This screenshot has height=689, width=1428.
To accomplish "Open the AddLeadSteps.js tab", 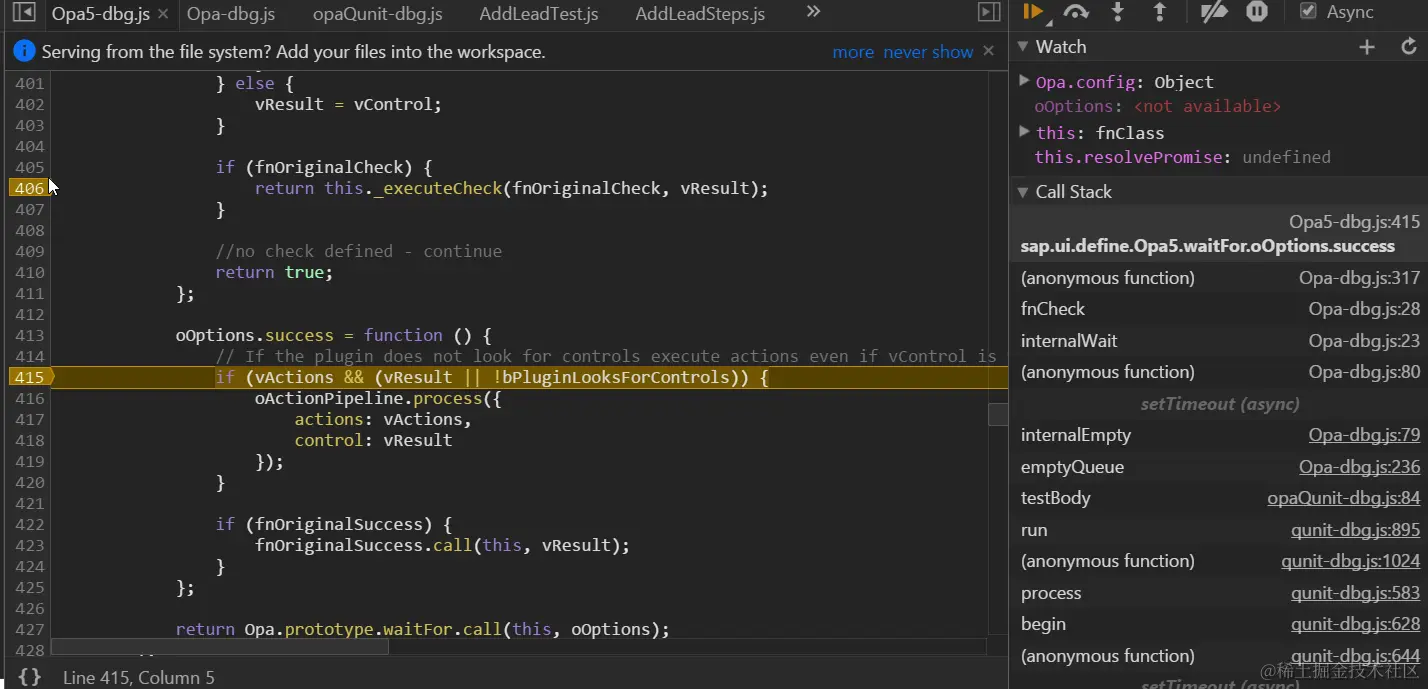I will coord(700,14).
